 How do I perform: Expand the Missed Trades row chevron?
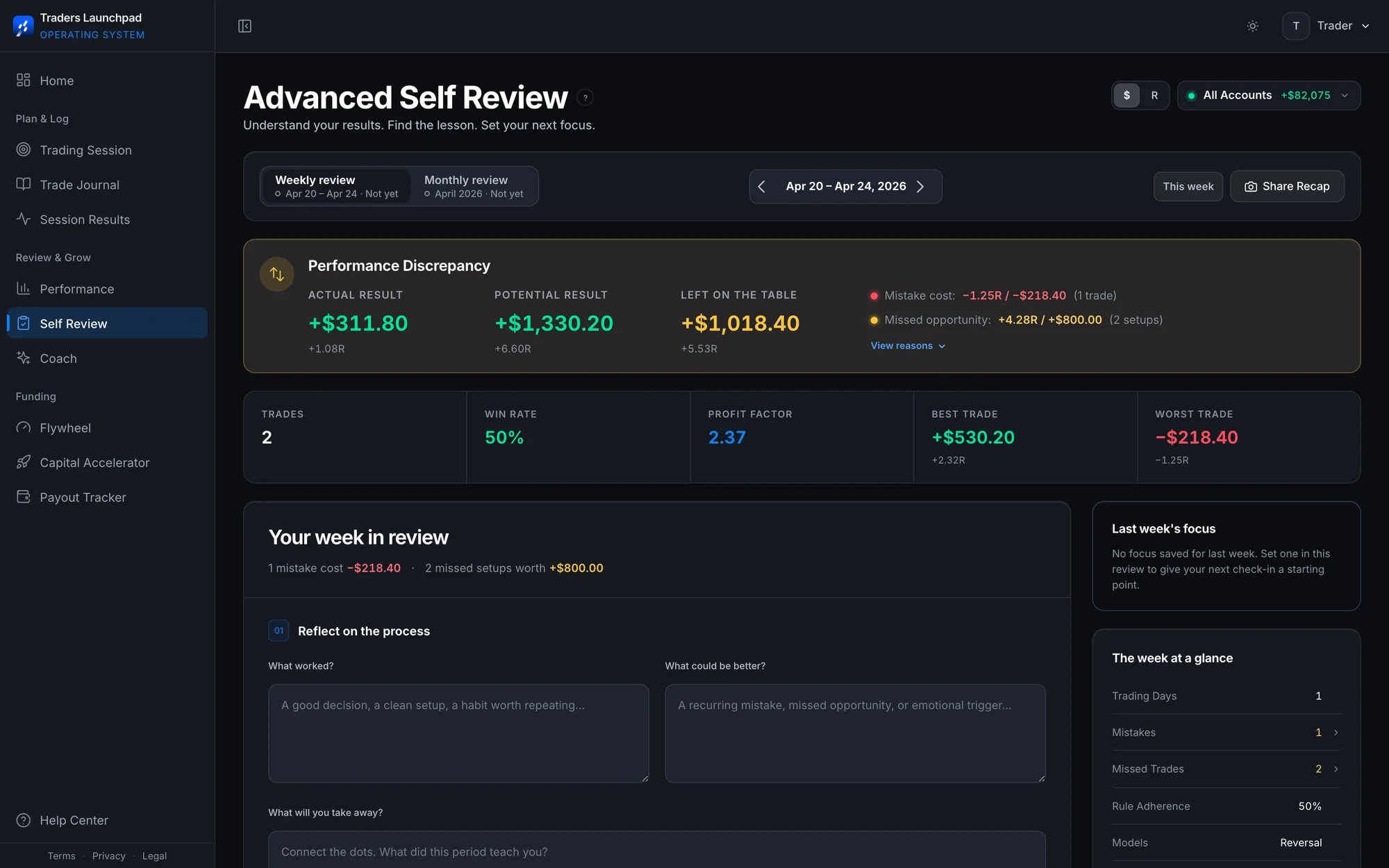tap(1336, 769)
